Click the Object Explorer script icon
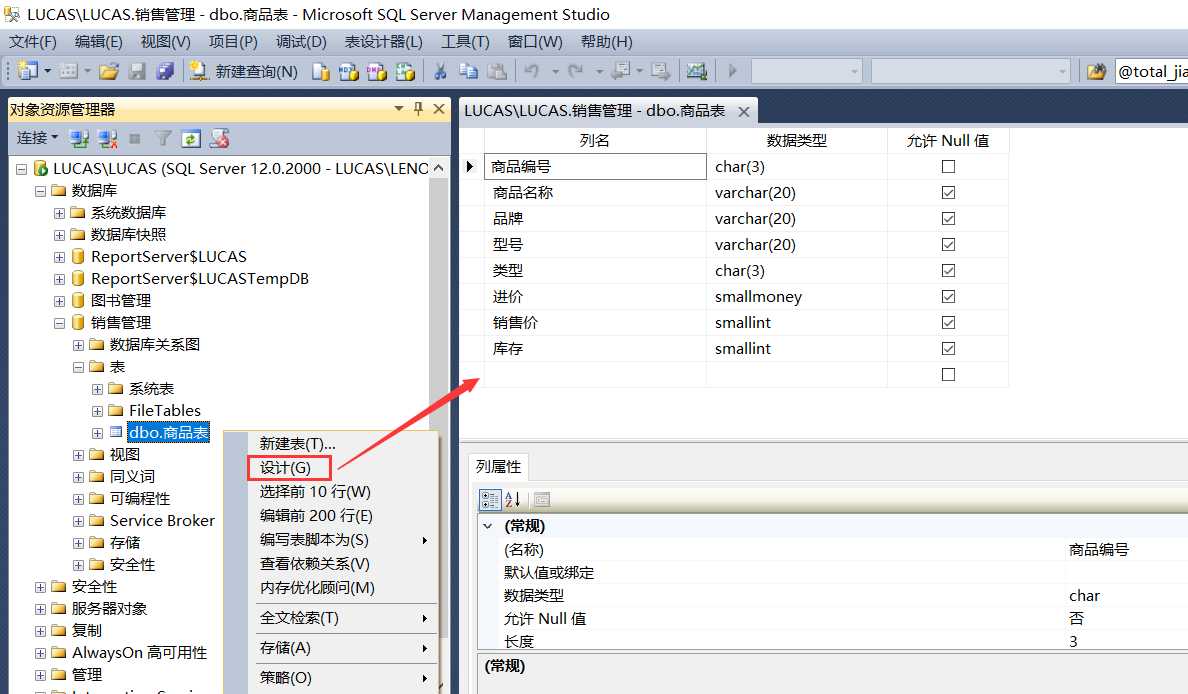Image resolution: width=1188 pixels, height=694 pixels. click(x=220, y=139)
